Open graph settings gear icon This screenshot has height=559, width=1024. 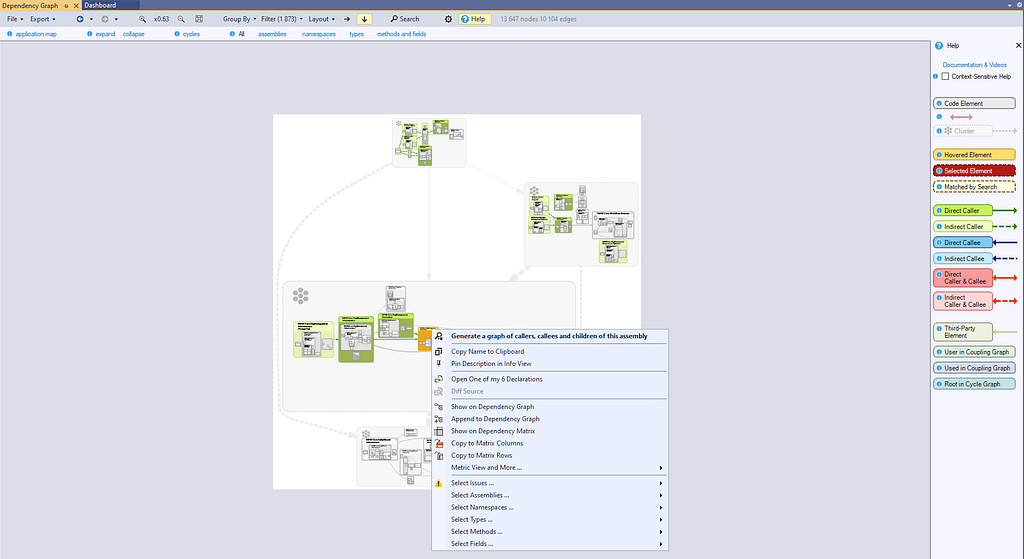[448, 19]
